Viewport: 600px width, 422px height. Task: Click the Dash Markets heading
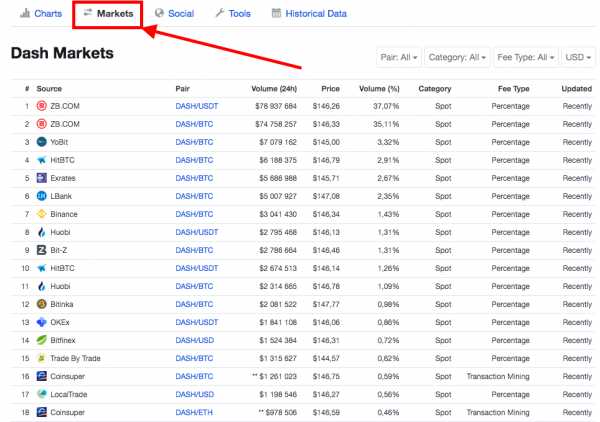pyautogui.click(x=62, y=53)
